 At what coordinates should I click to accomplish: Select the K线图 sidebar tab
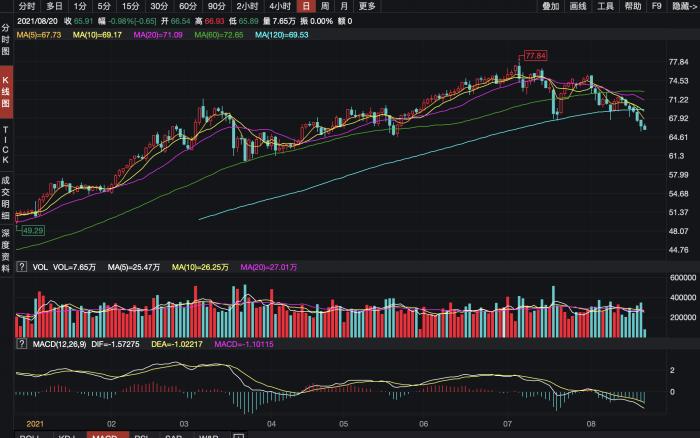coord(6,91)
